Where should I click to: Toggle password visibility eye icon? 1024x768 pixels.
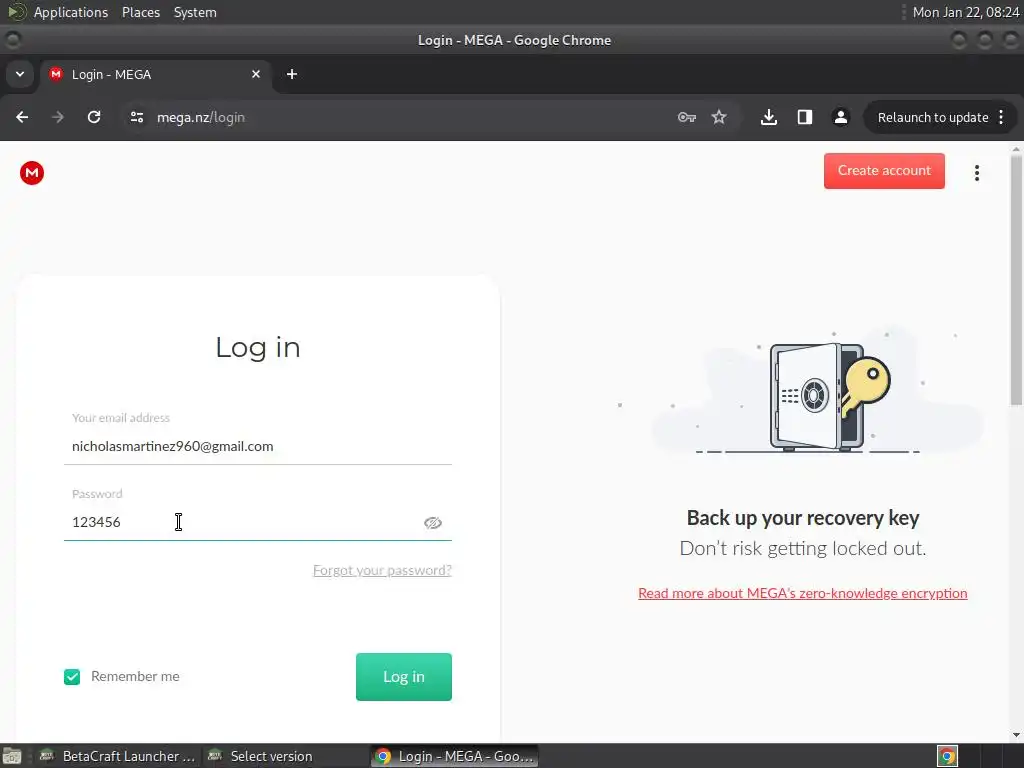pyautogui.click(x=432, y=522)
